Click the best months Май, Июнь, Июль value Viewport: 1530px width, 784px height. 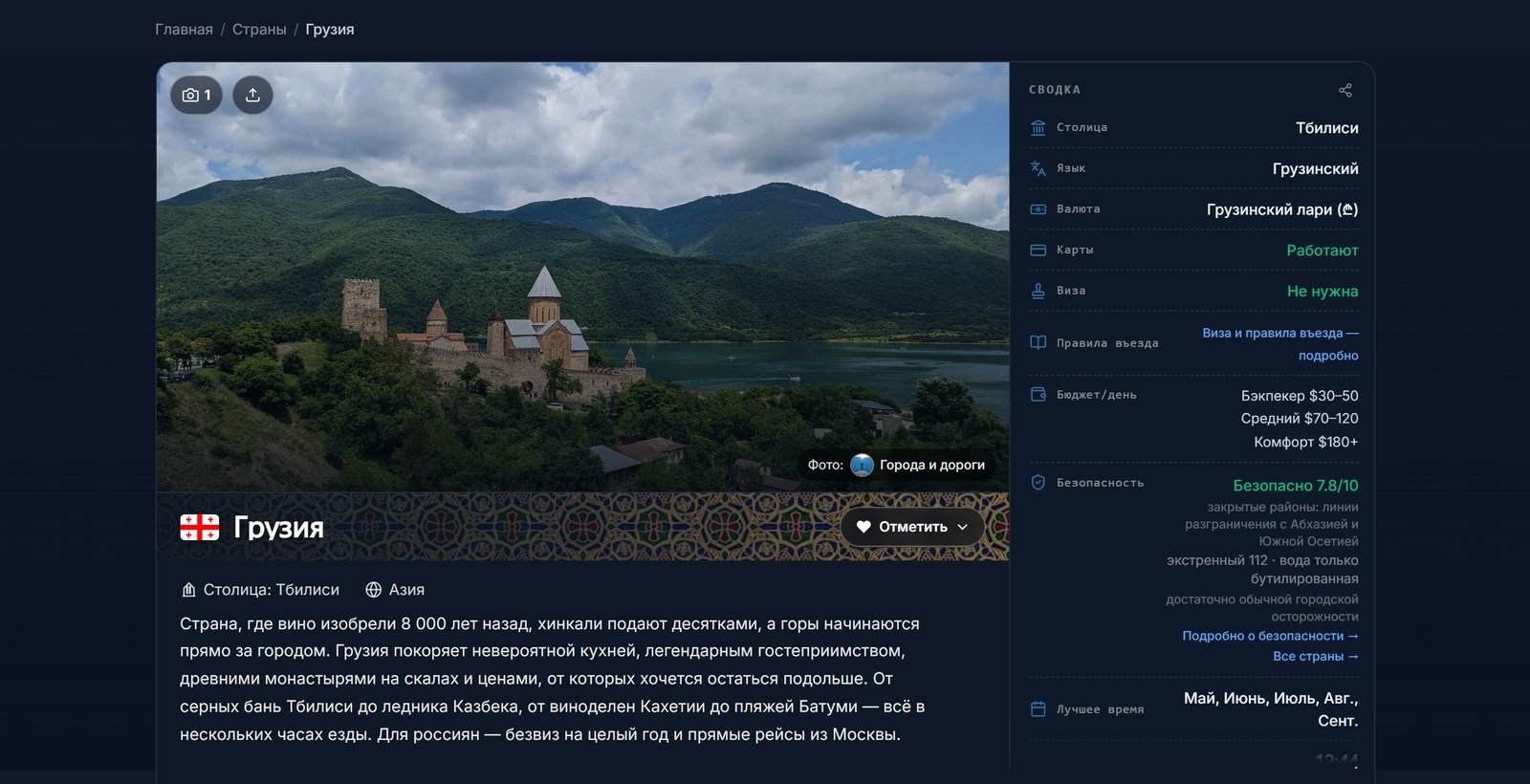pos(1271,709)
